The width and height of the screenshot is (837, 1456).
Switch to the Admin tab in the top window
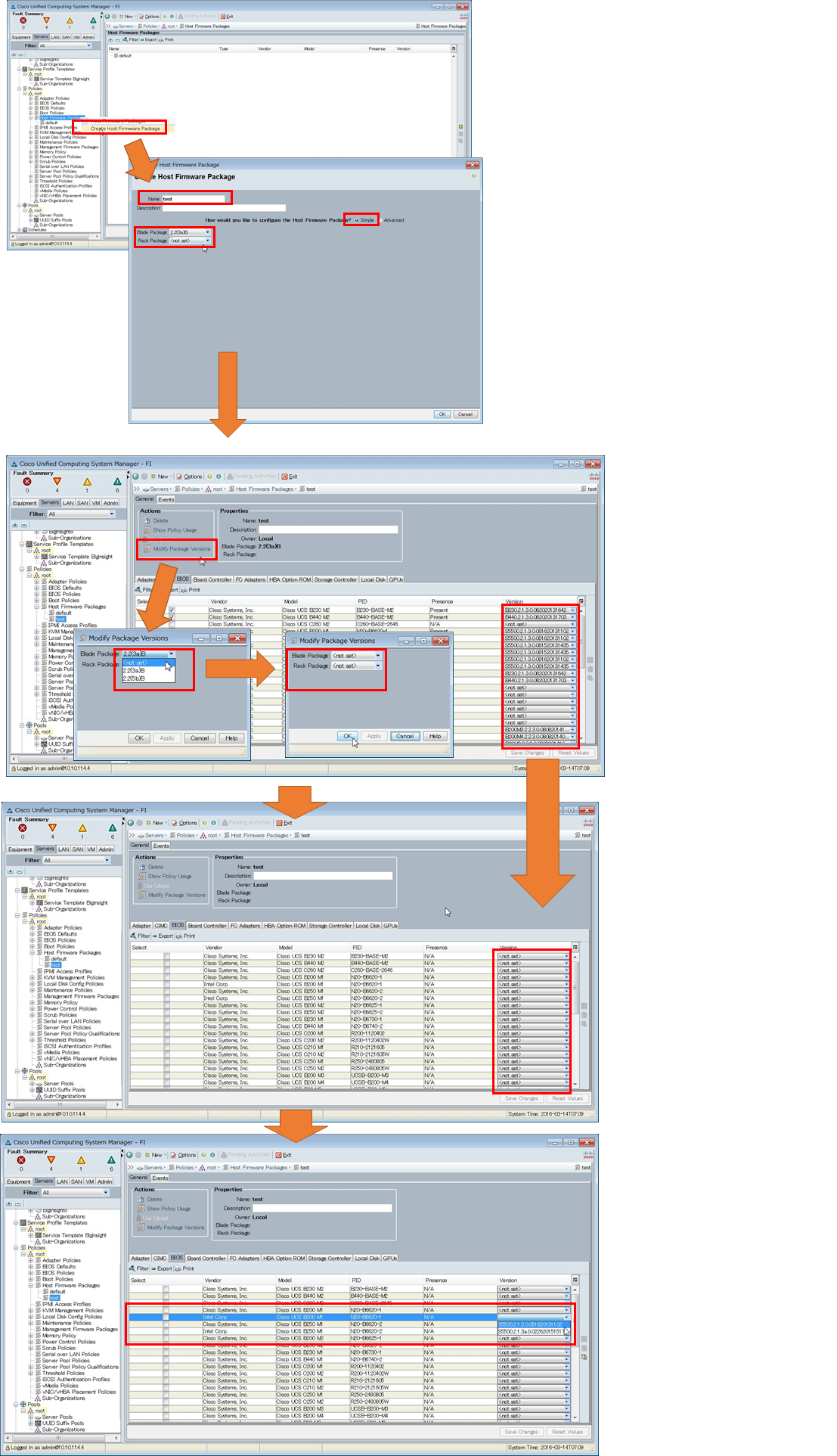coord(88,37)
